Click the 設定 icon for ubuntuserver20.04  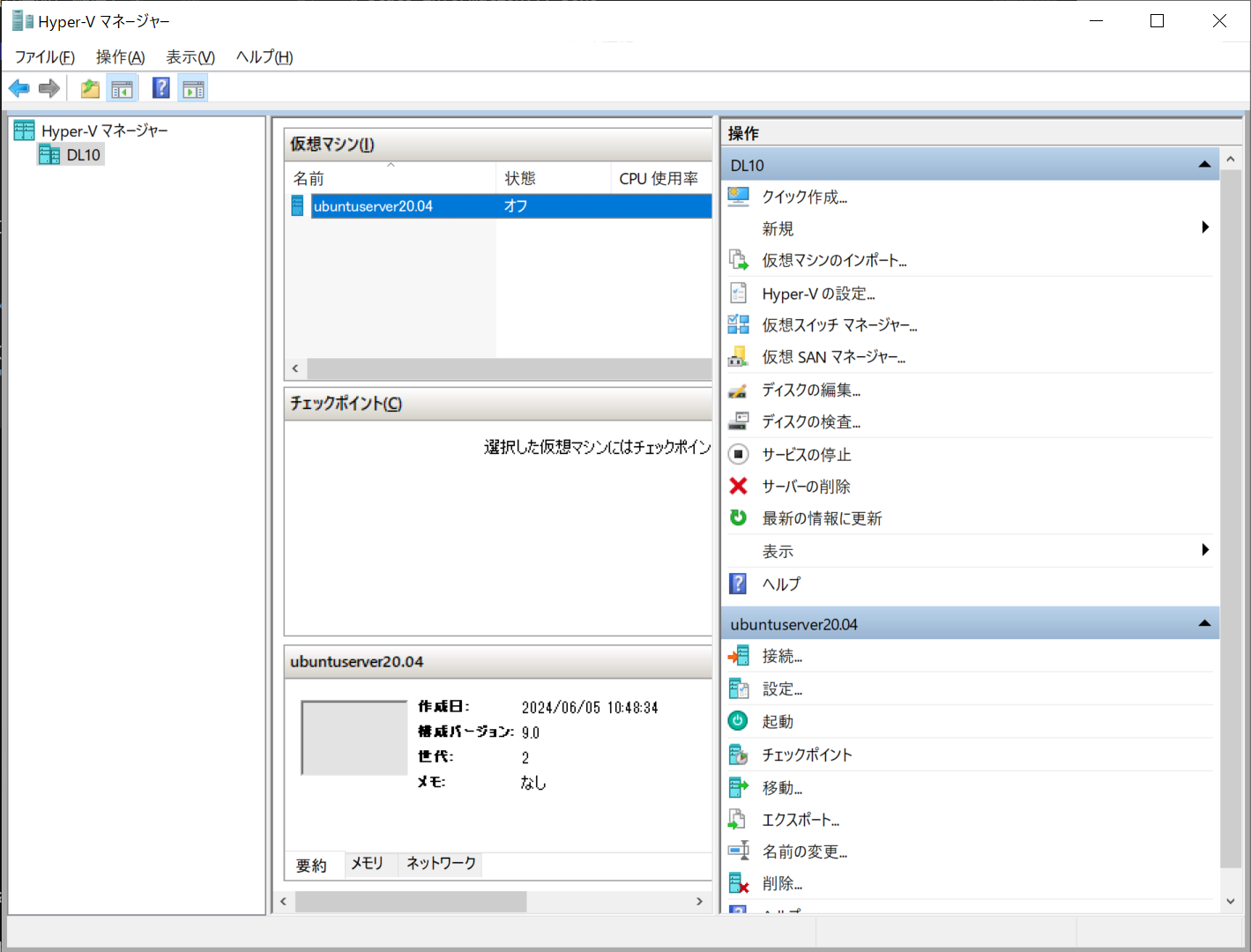[739, 688]
